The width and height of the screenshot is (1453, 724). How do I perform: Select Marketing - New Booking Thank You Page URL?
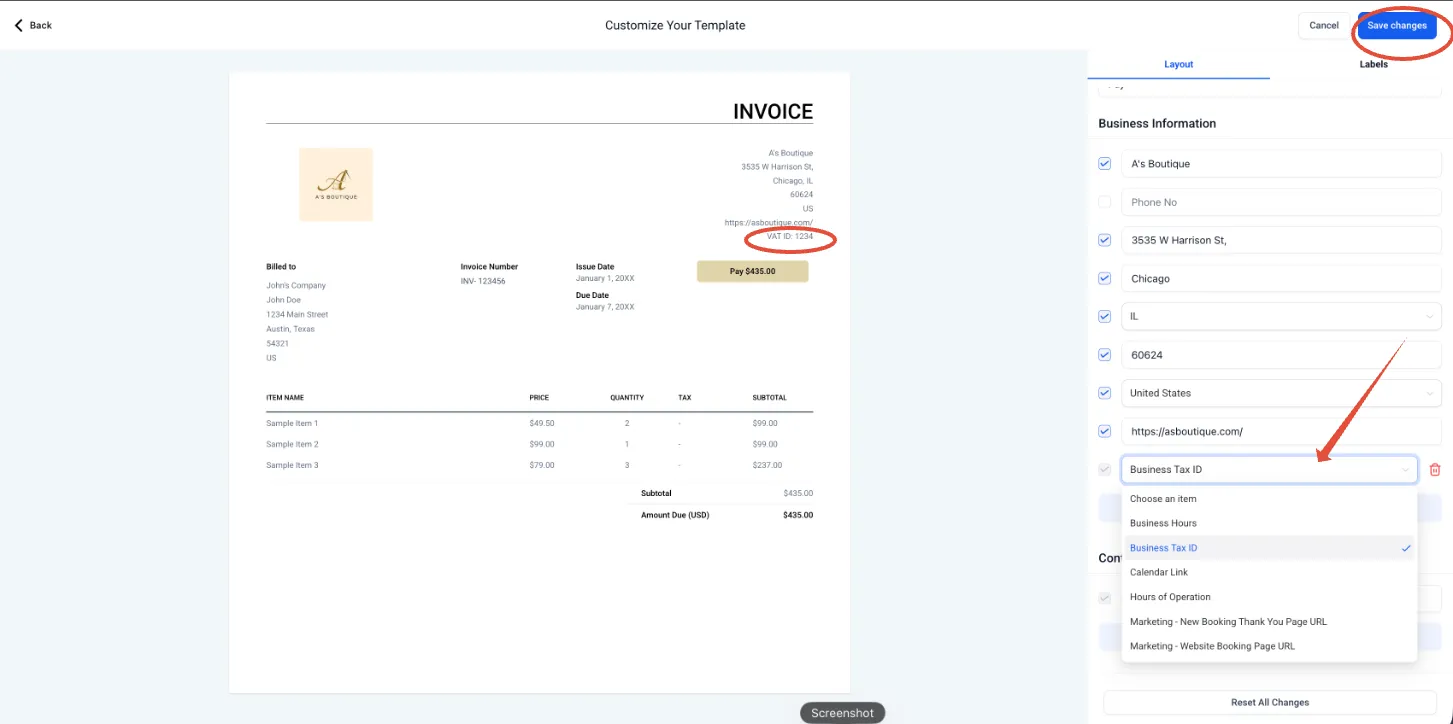(1269, 622)
